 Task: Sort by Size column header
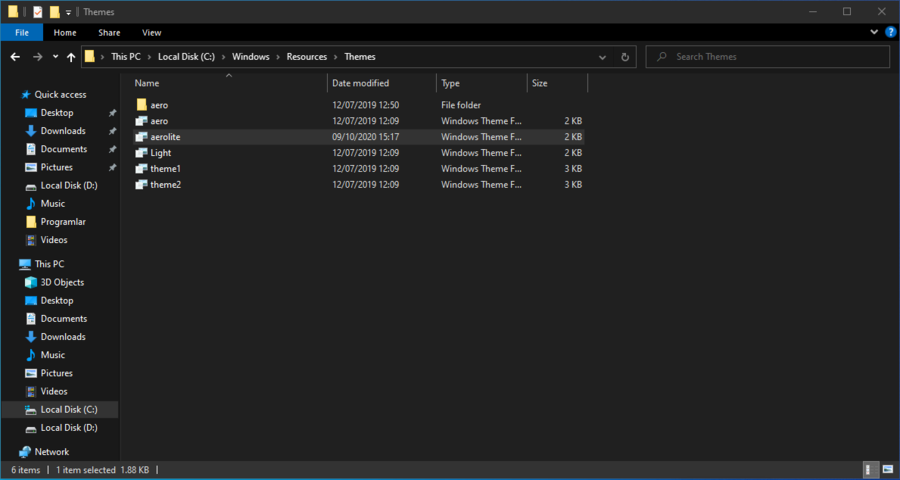click(x=557, y=83)
